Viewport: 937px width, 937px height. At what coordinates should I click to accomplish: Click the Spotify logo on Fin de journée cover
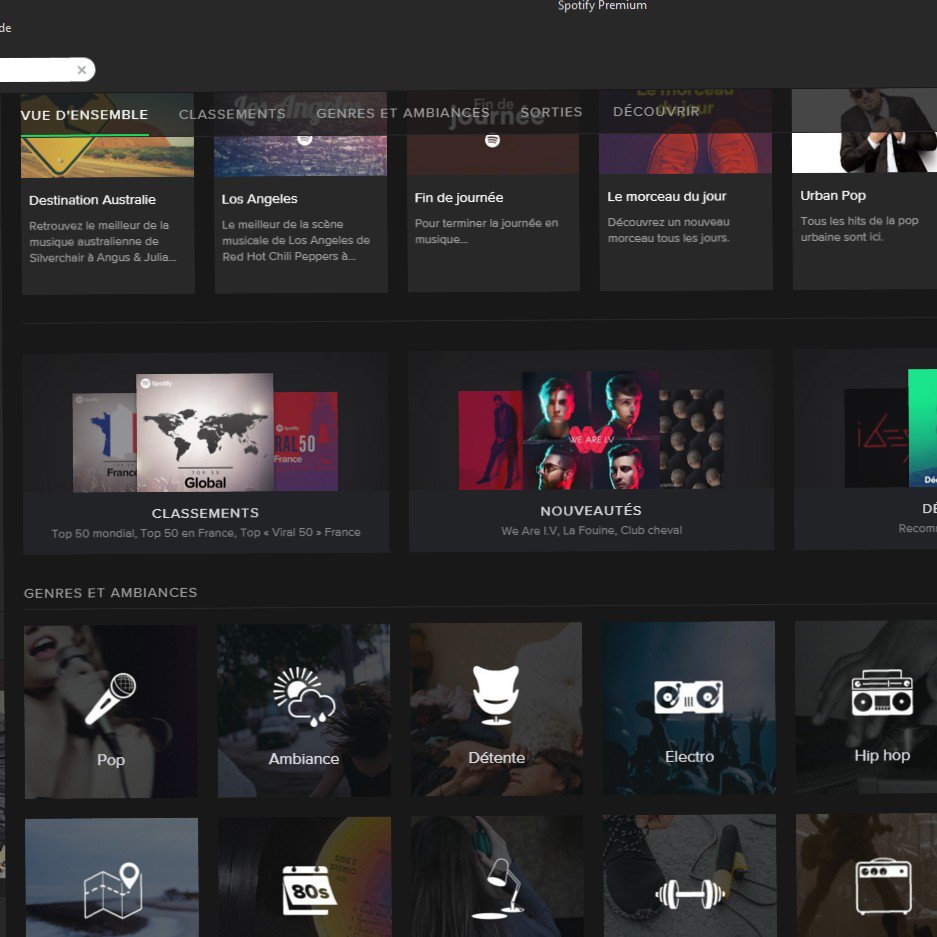click(x=492, y=140)
